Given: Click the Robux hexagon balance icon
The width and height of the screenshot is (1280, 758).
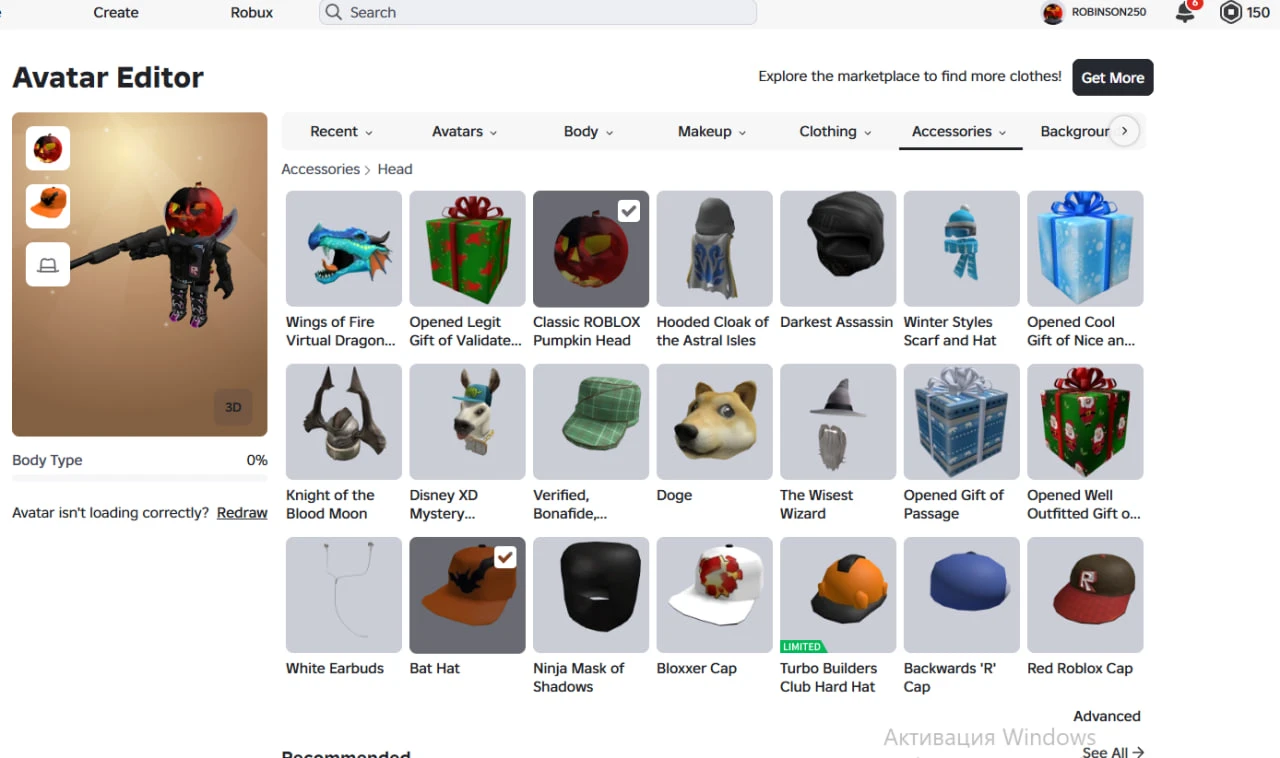Looking at the screenshot, I should (x=1230, y=13).
